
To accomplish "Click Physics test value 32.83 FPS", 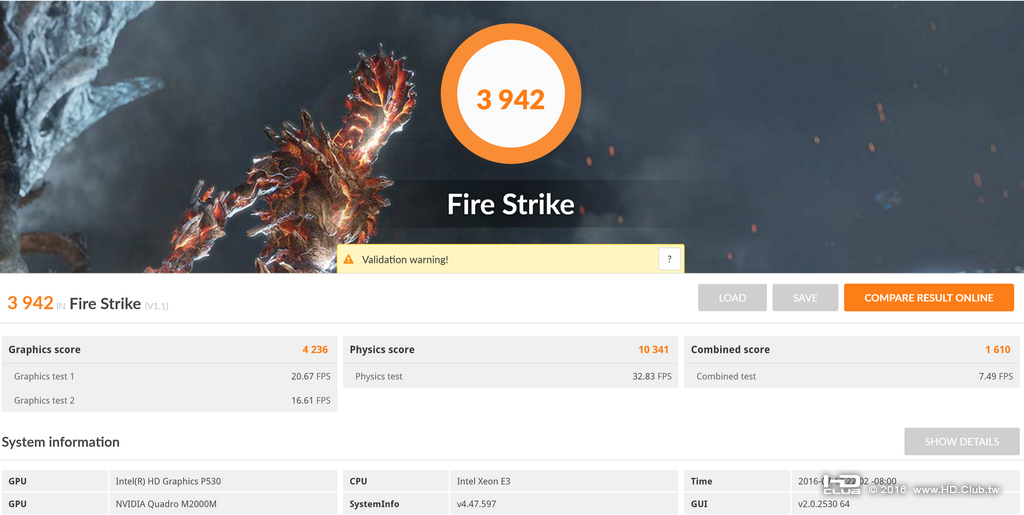I will coord(652,377).
